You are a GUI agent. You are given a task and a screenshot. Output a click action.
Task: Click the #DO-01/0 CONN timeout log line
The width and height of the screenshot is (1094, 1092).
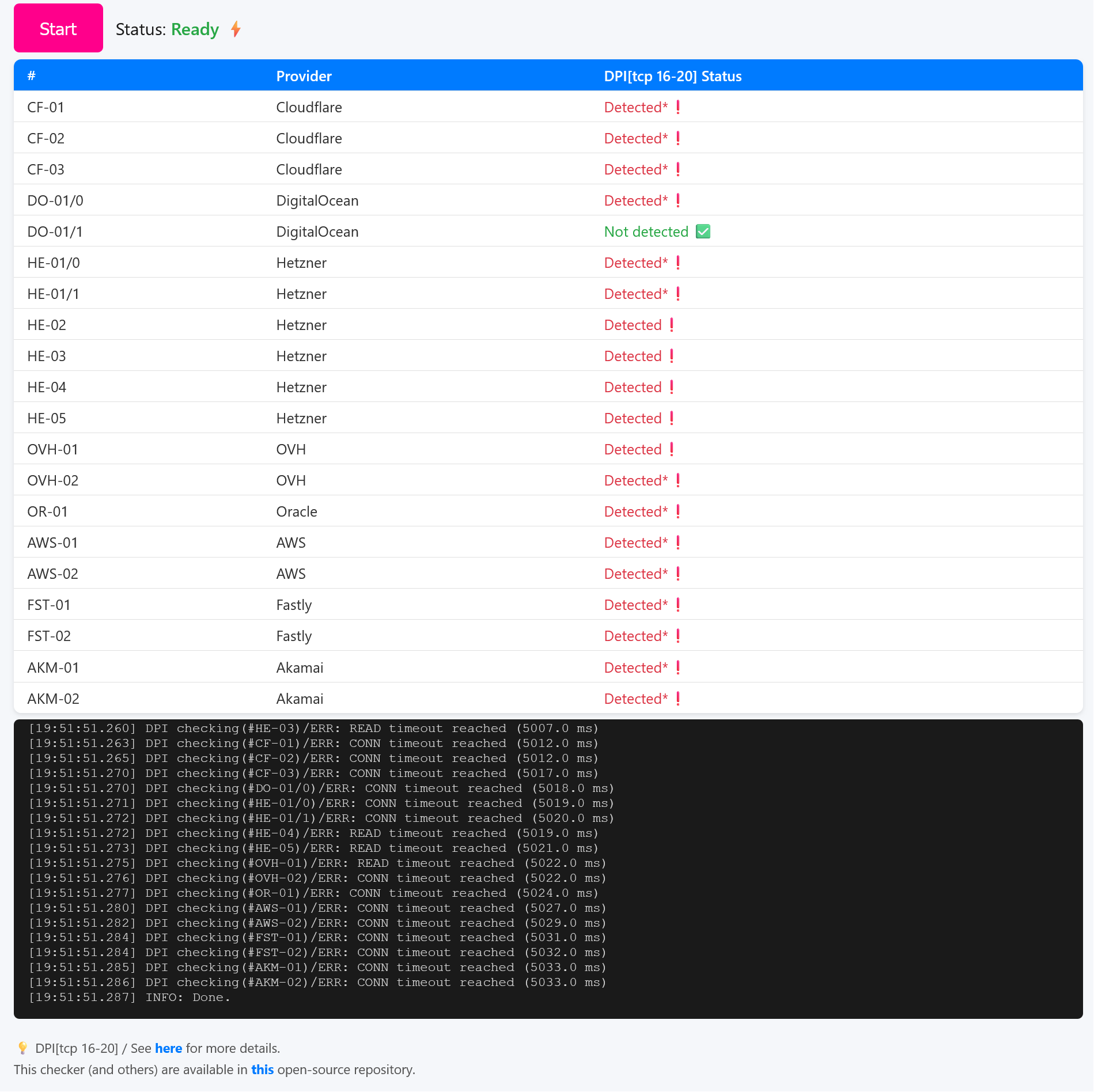pyautogui.click(x=321, y=788)
